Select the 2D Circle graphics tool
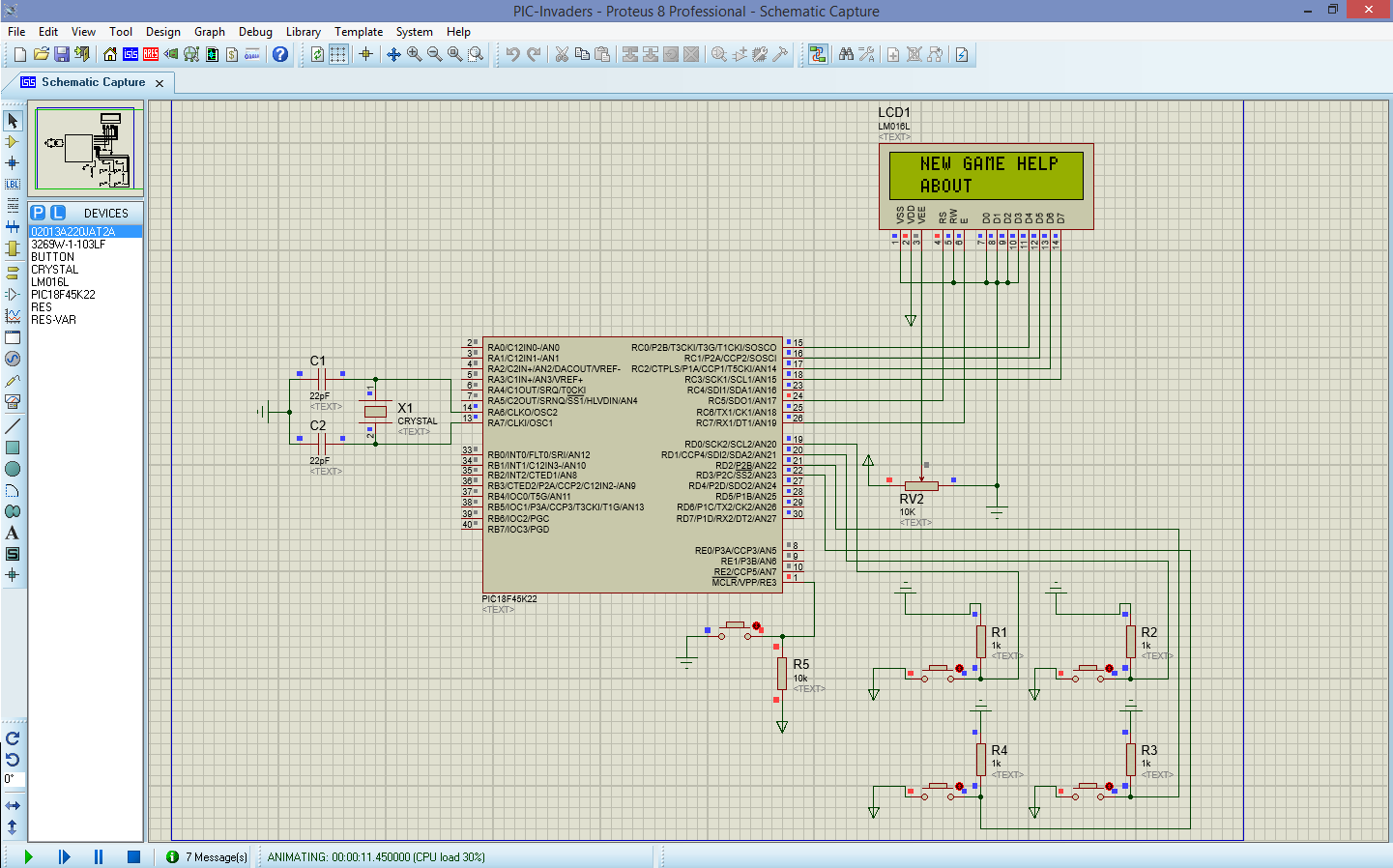This screenshot has width=1393, height=868. pyautogui.click(x=13, y=469)
